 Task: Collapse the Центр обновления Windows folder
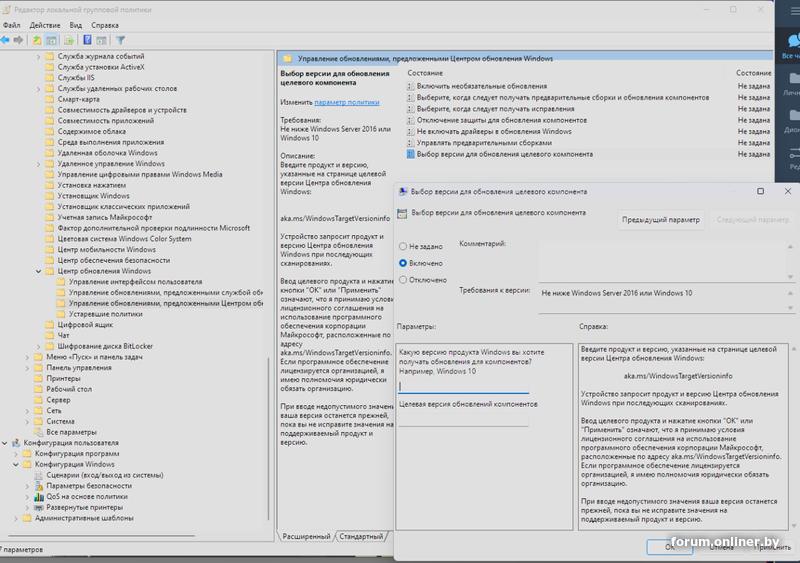click(39, 271)
